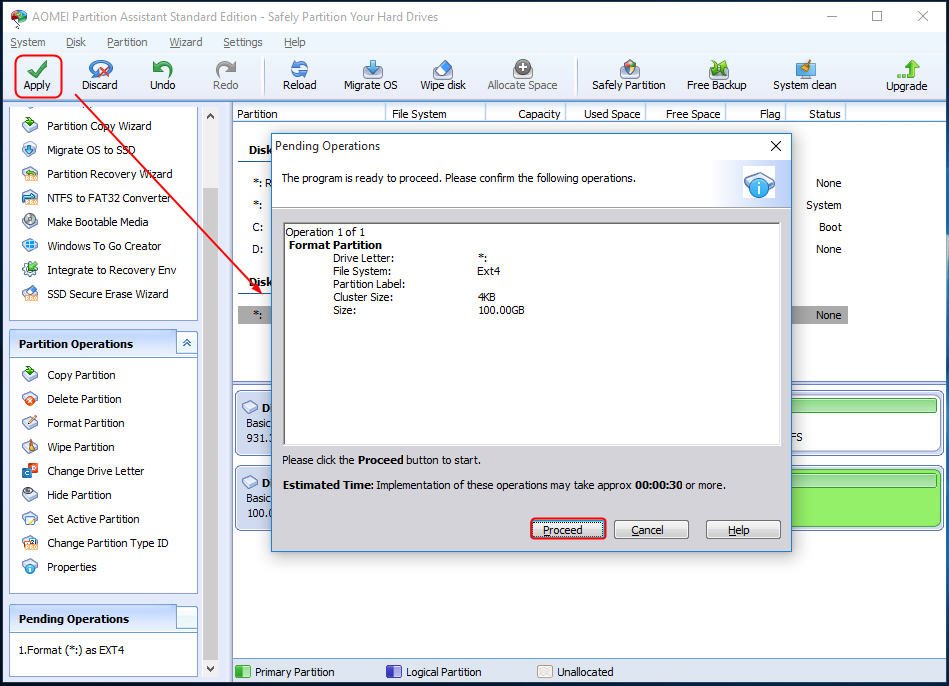Viewport: 949px width, 686px height.
Task: Open Migrate OS from toolbar
Action: tap(370, 76)
